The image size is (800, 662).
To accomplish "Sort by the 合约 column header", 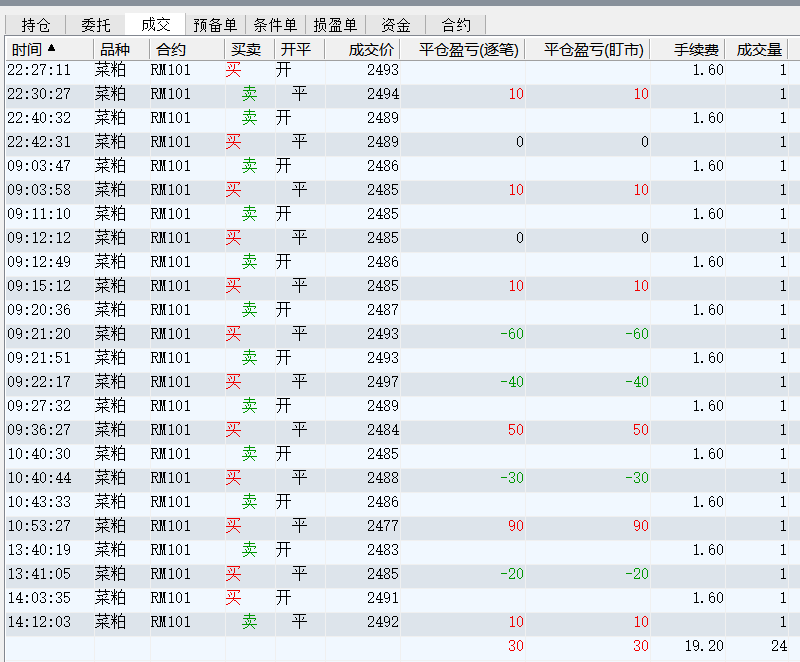I will pyautogui.click(x=187, y=49).
